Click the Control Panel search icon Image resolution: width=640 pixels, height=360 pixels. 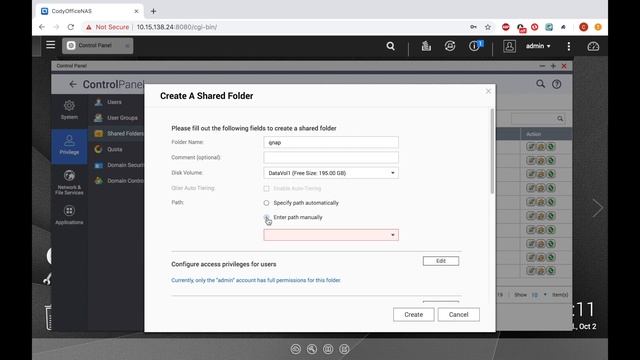540,84
